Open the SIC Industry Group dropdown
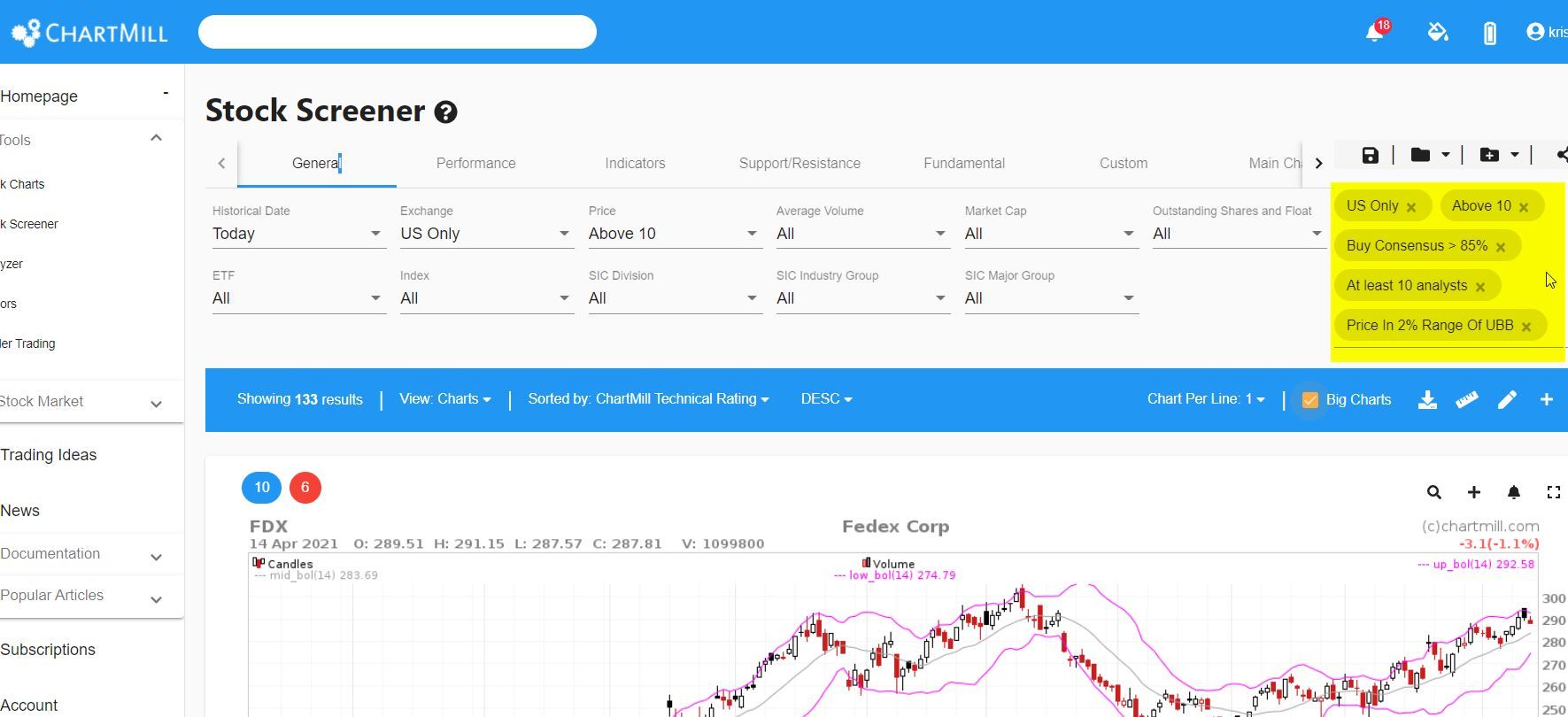1568x717 pixels. [861, 298]
